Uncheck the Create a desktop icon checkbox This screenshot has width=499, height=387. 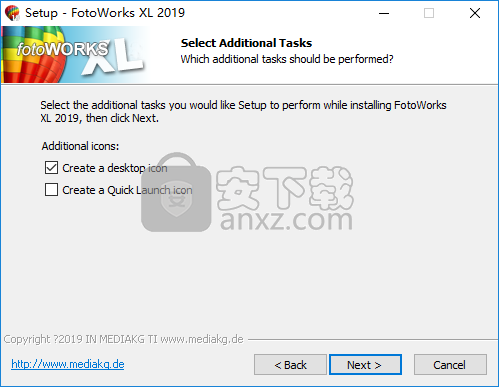coord(51,168)
